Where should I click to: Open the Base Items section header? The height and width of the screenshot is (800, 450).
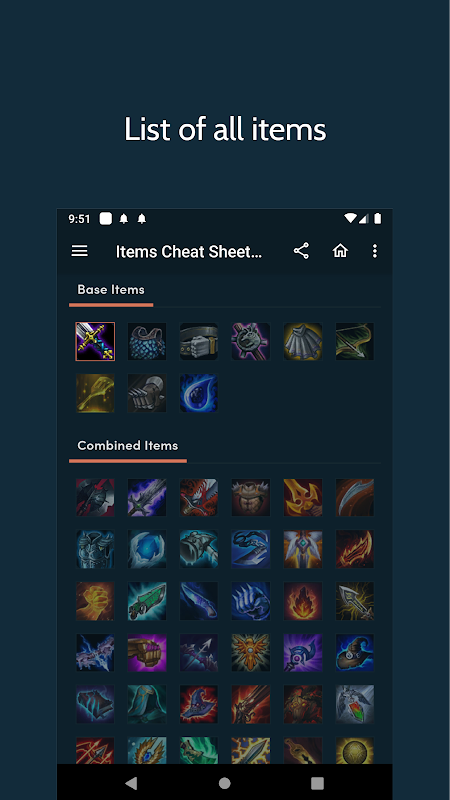coord(111,289)
